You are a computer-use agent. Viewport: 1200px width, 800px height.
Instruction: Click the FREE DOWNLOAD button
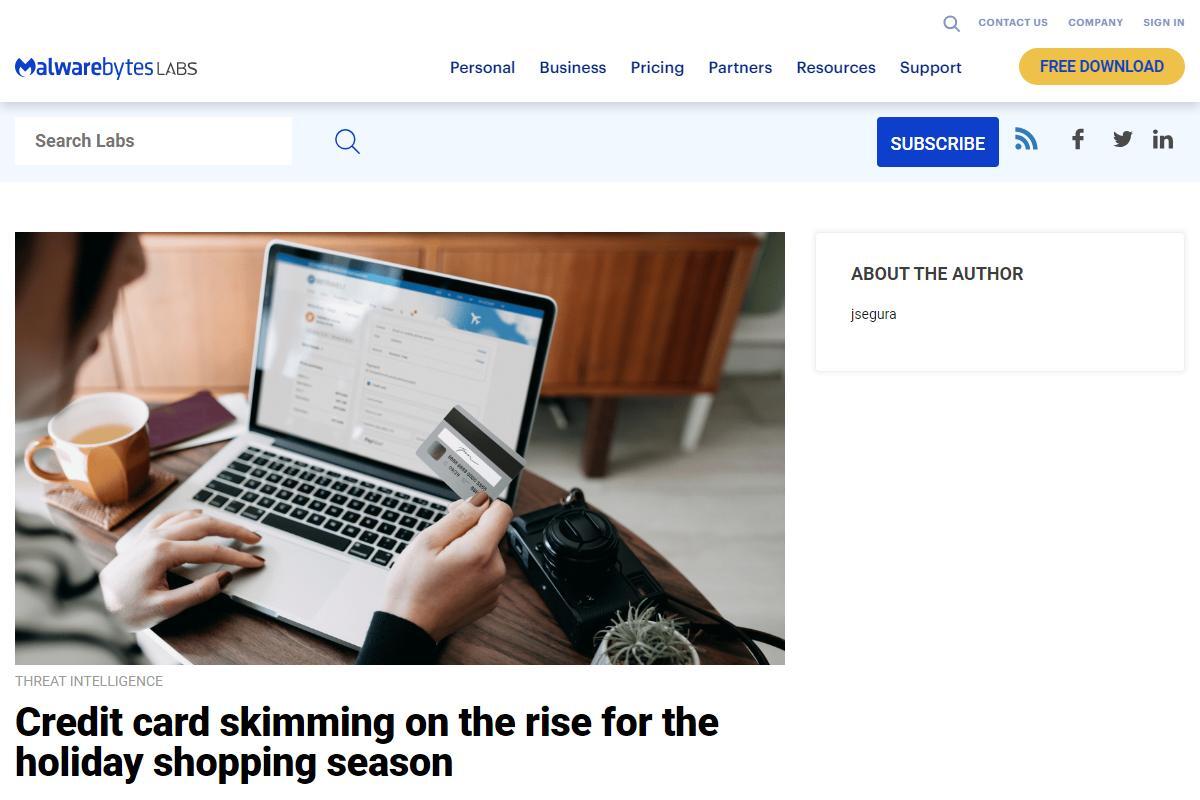pyautogui.click(x=1102, y=67)
